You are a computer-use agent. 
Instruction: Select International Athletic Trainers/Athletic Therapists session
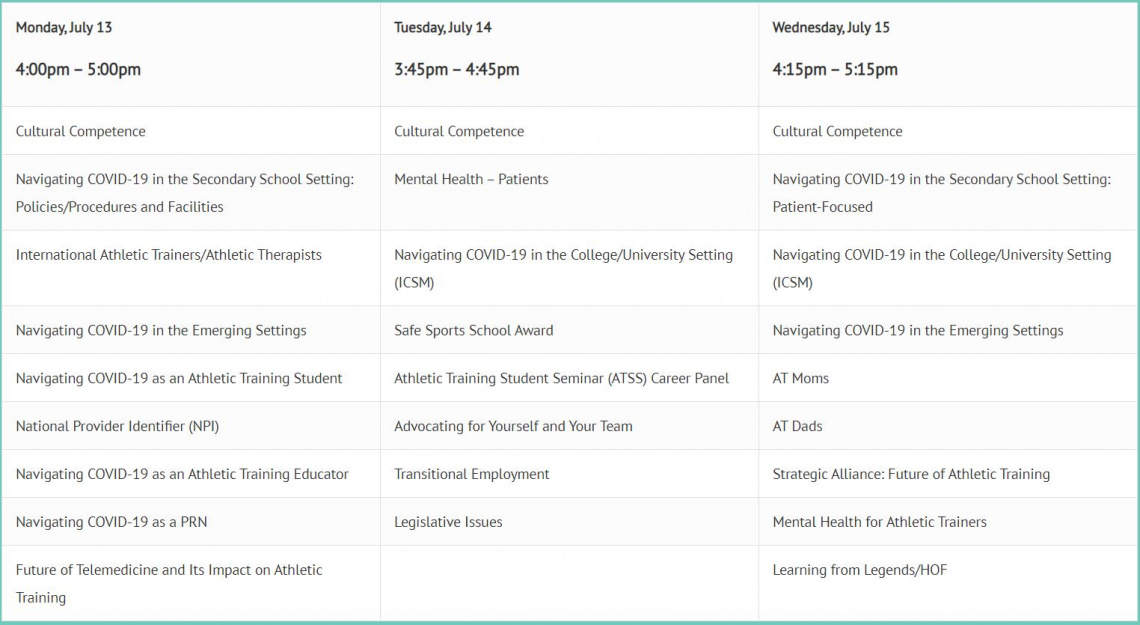click(169, 255)
